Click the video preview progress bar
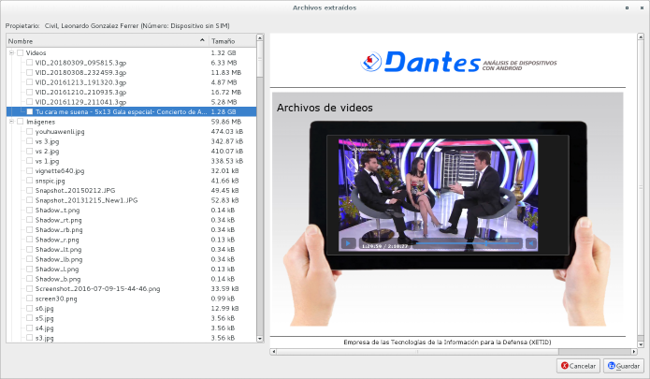This screenshot has height=379, width=650. [x=468, y=244]
